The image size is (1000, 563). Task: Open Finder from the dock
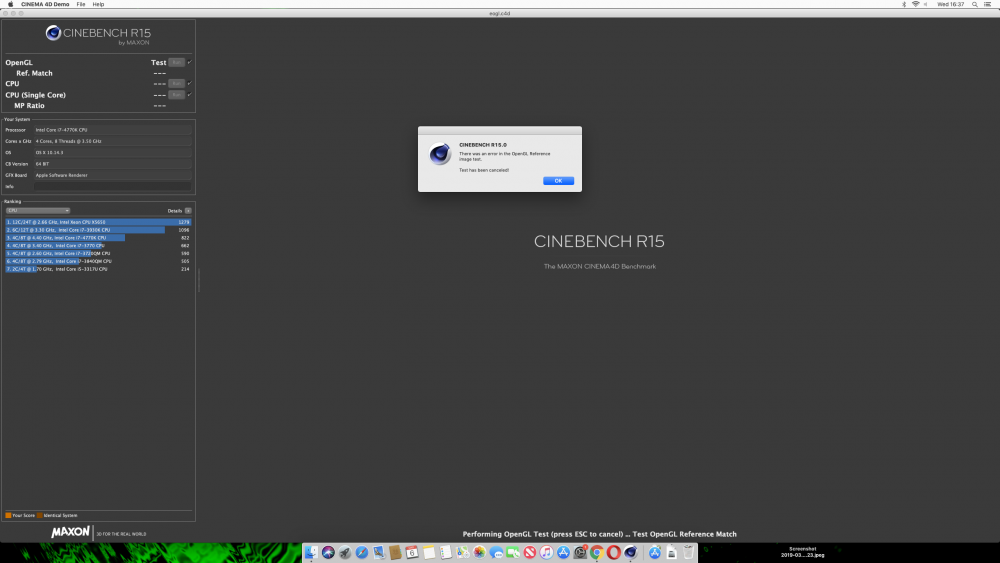coord(311,552)
